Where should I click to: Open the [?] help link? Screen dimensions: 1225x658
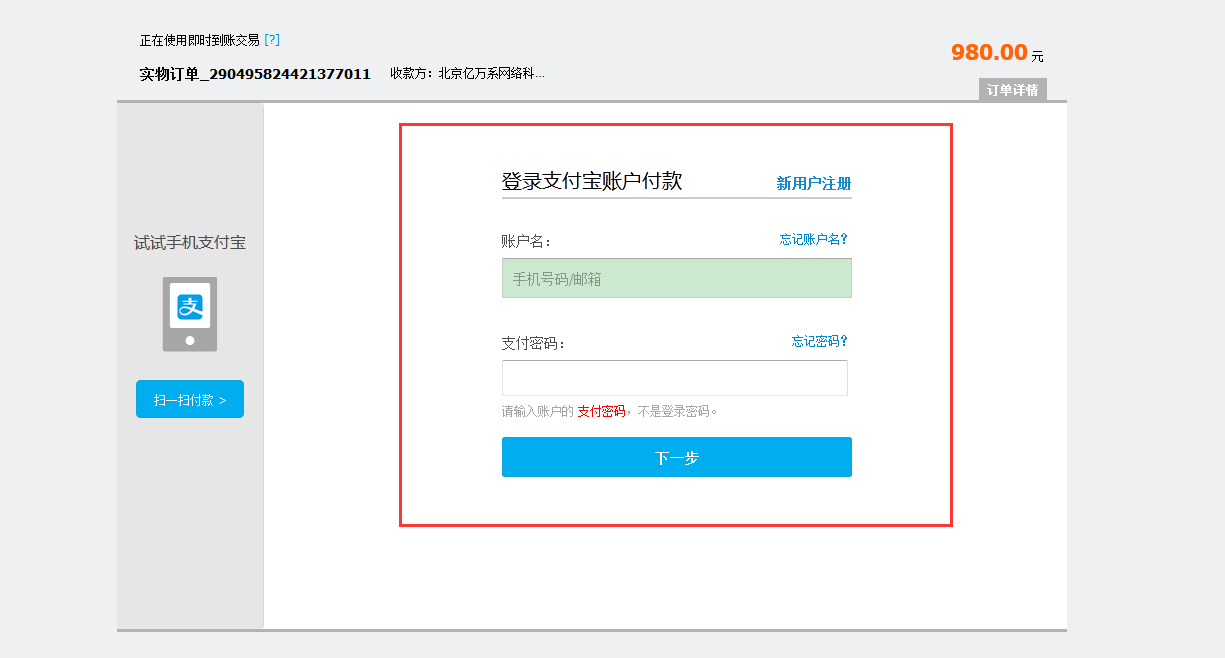tap(272, 40)
